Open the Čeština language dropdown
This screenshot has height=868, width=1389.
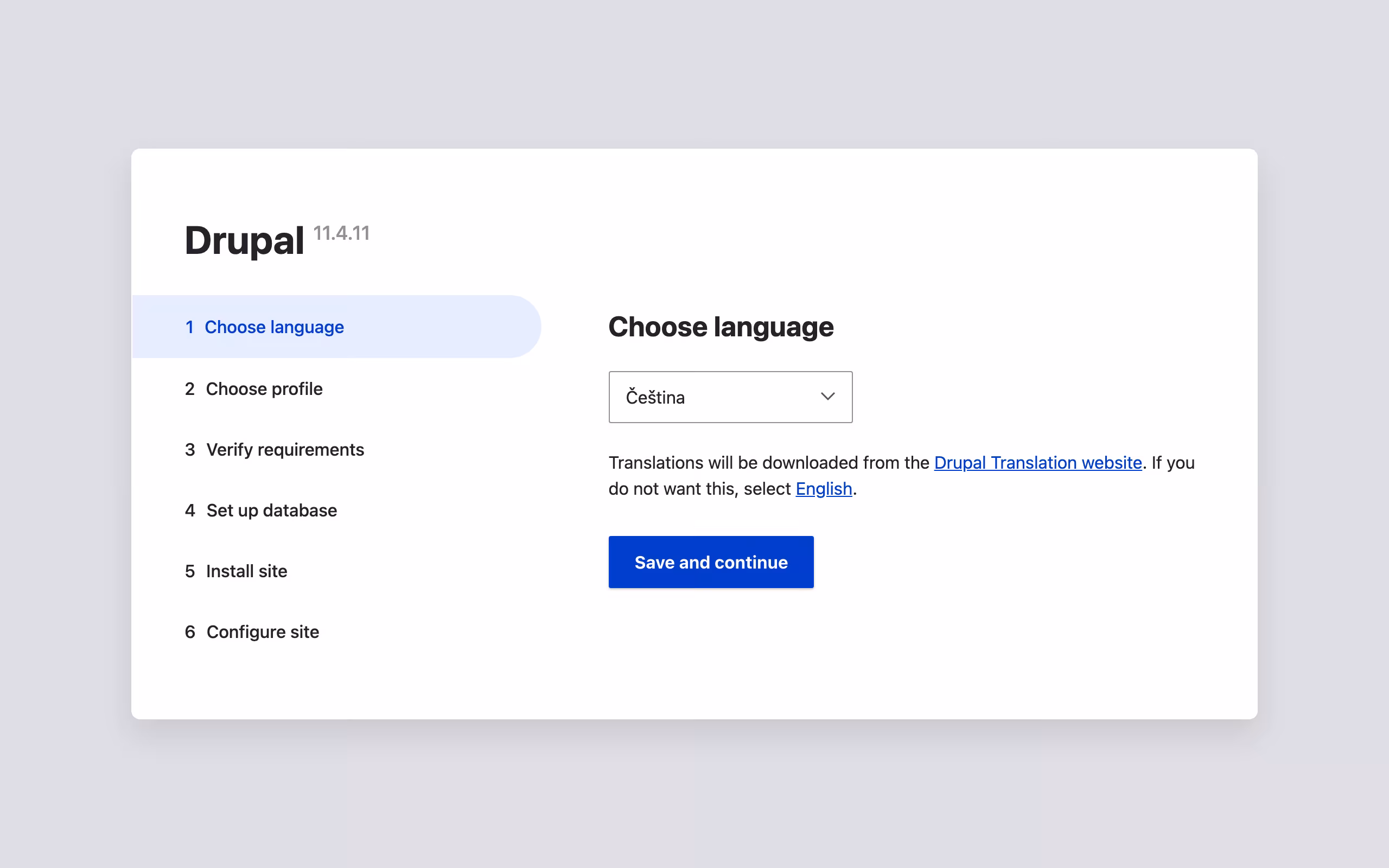point(730,397)
